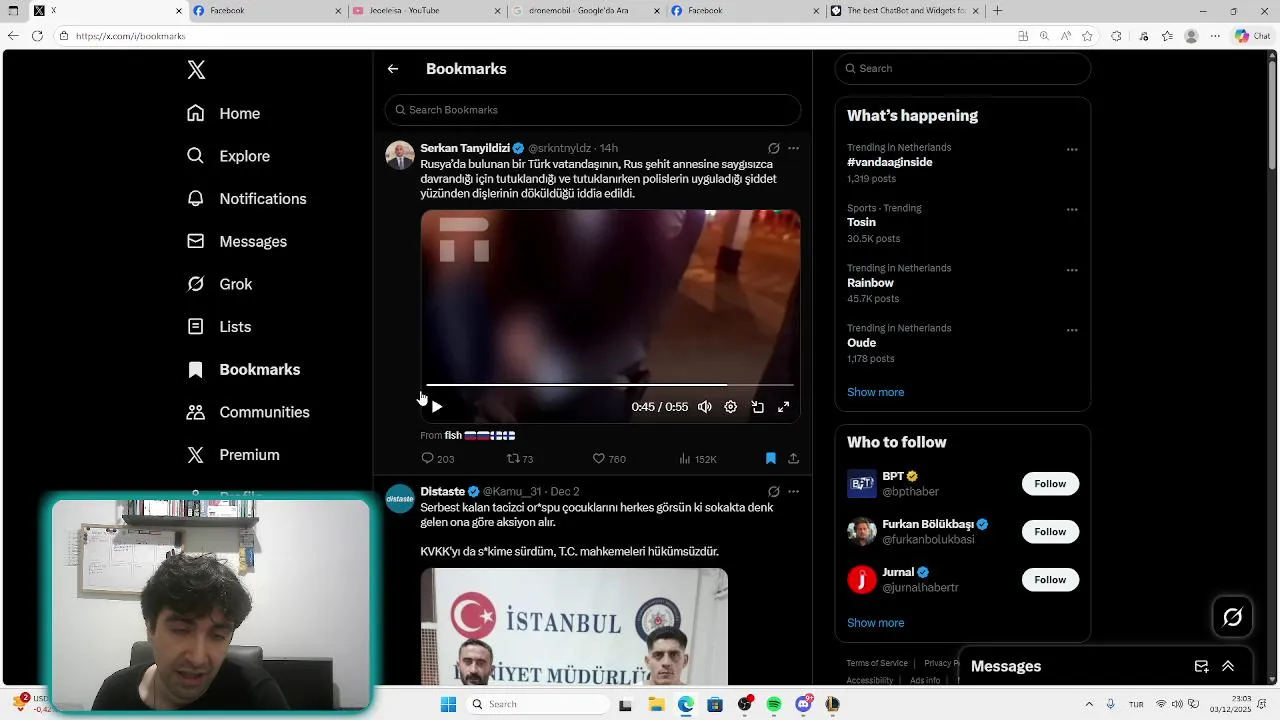Image resolution: width=1280 pixels, height=720 pixels.
Task: Open more options for Oude trend
Action: 1072,330
